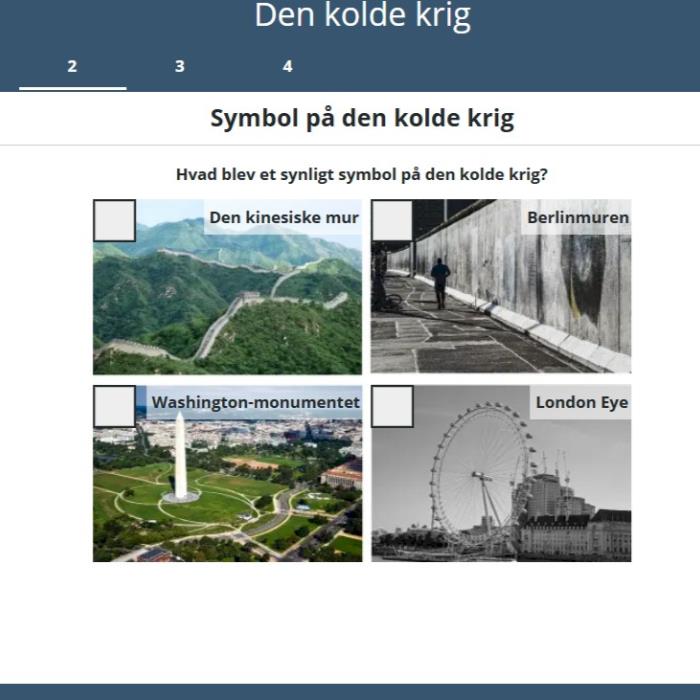700x700 pixels.
Task: Mark the London Eye checkbox
Action: (392, 406)
